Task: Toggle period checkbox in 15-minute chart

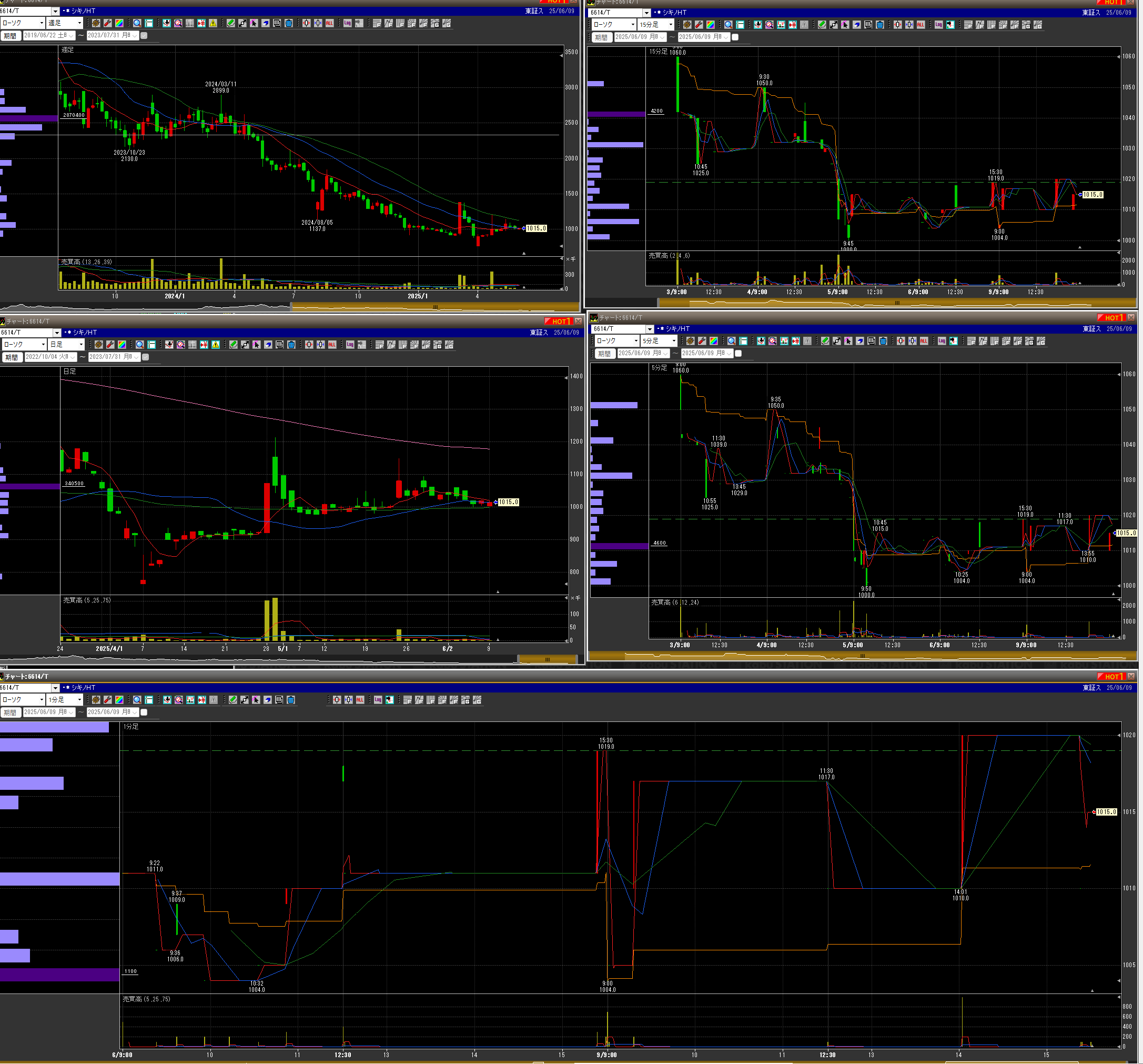Action: click(735, 37)
